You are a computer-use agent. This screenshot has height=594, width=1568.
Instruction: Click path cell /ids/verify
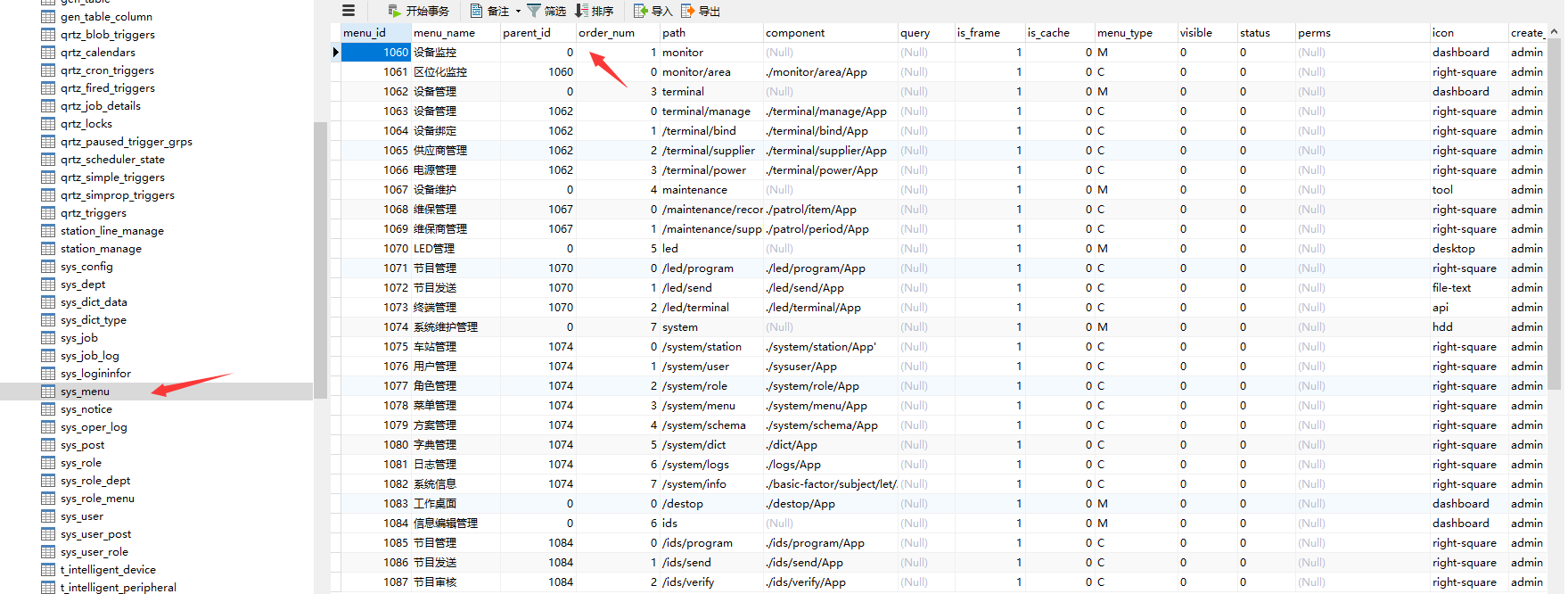[x=711, y=582]
